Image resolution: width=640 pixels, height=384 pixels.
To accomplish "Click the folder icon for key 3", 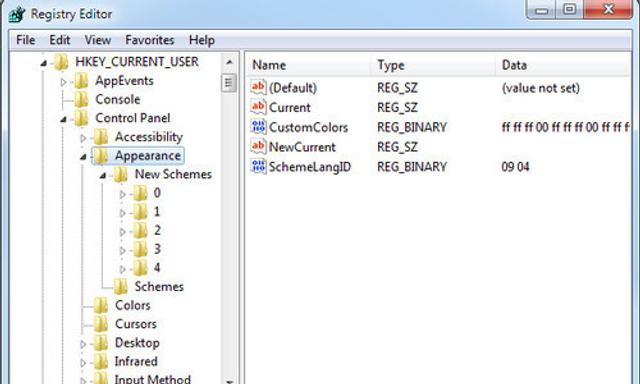I will tap(140, 249).
